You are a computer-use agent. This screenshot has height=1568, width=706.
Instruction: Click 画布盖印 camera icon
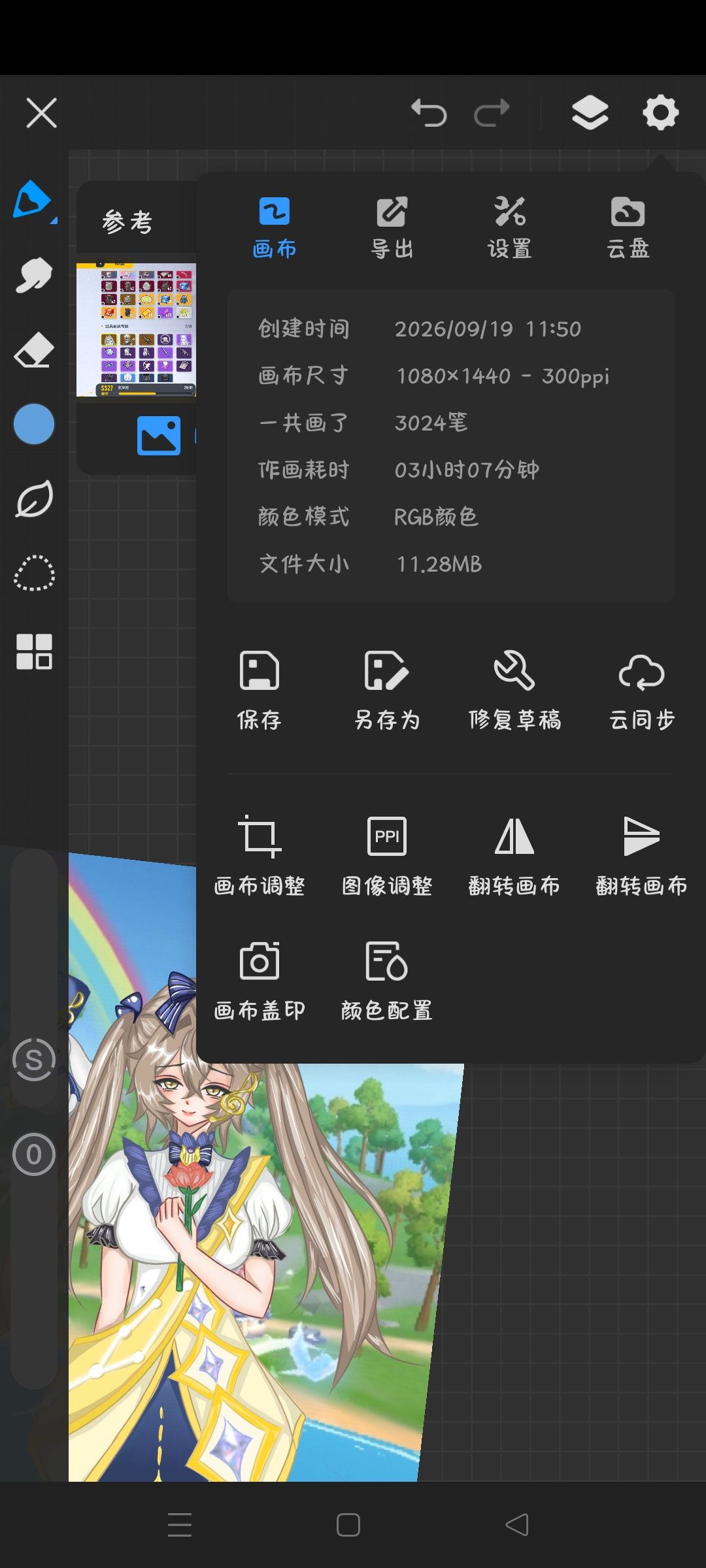(x=260, y=981)
